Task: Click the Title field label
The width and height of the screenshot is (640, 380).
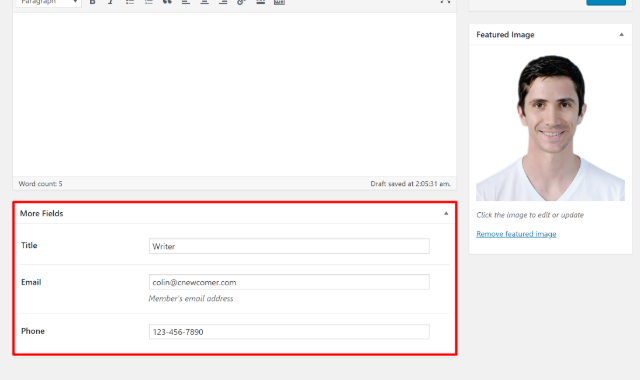Action: 29,245
